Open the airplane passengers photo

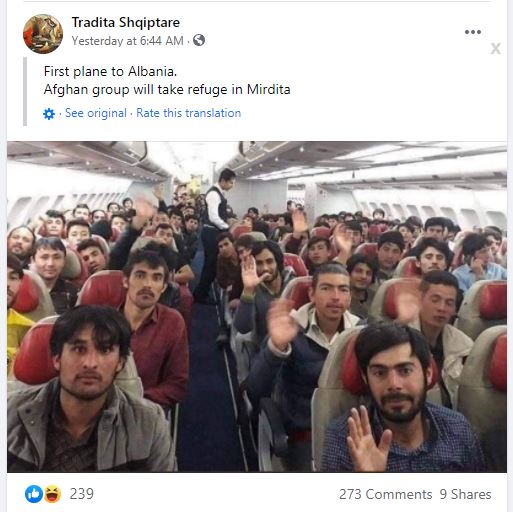click(257, 307)
